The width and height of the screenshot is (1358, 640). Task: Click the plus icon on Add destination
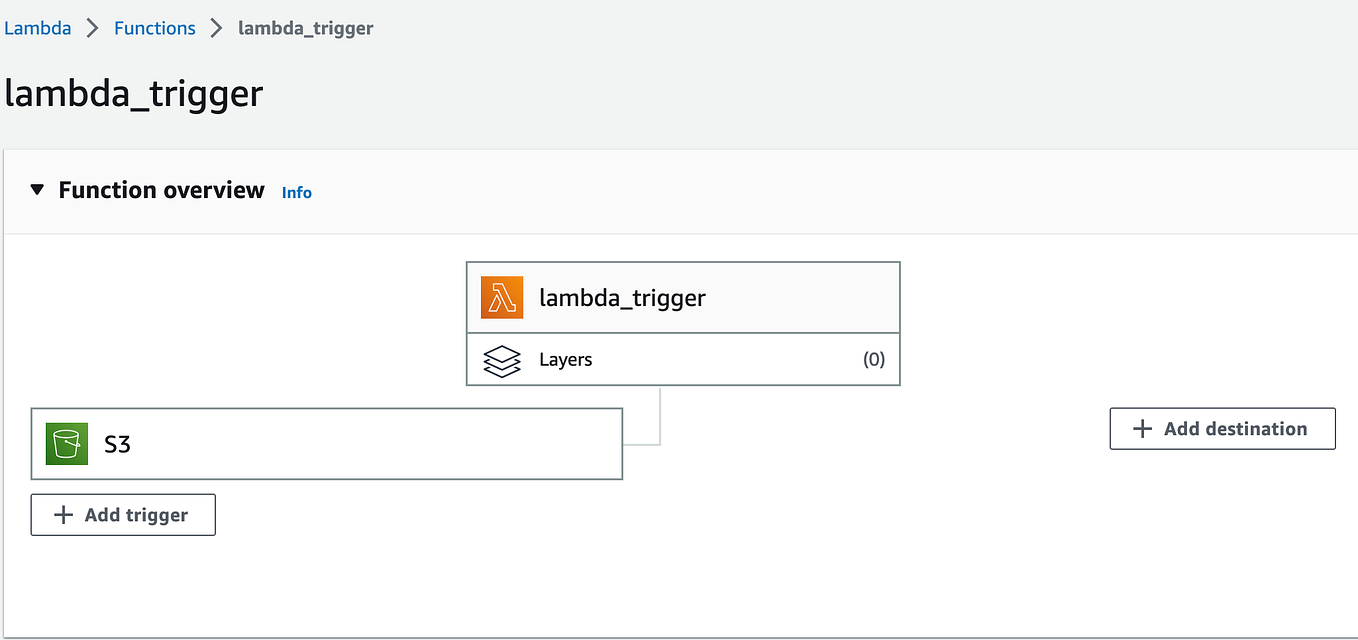(x=1142, y=428)
